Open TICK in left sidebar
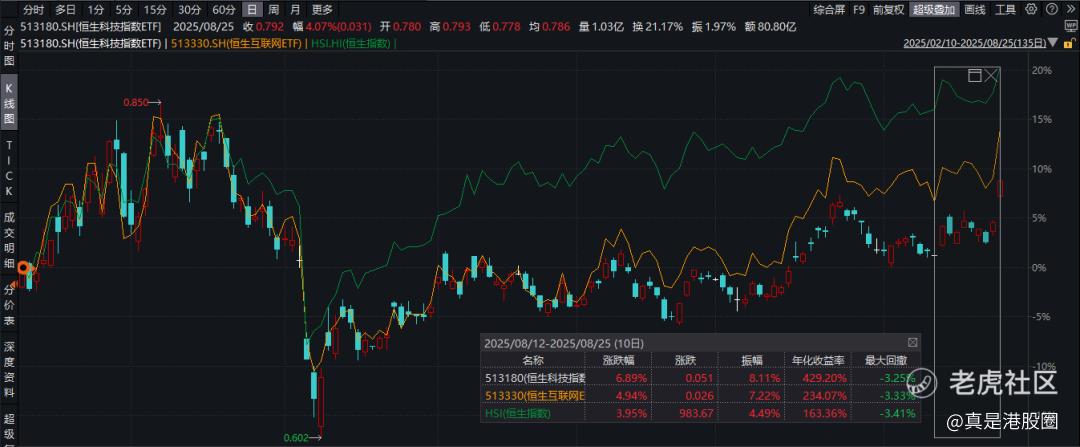 click(9, 169)
